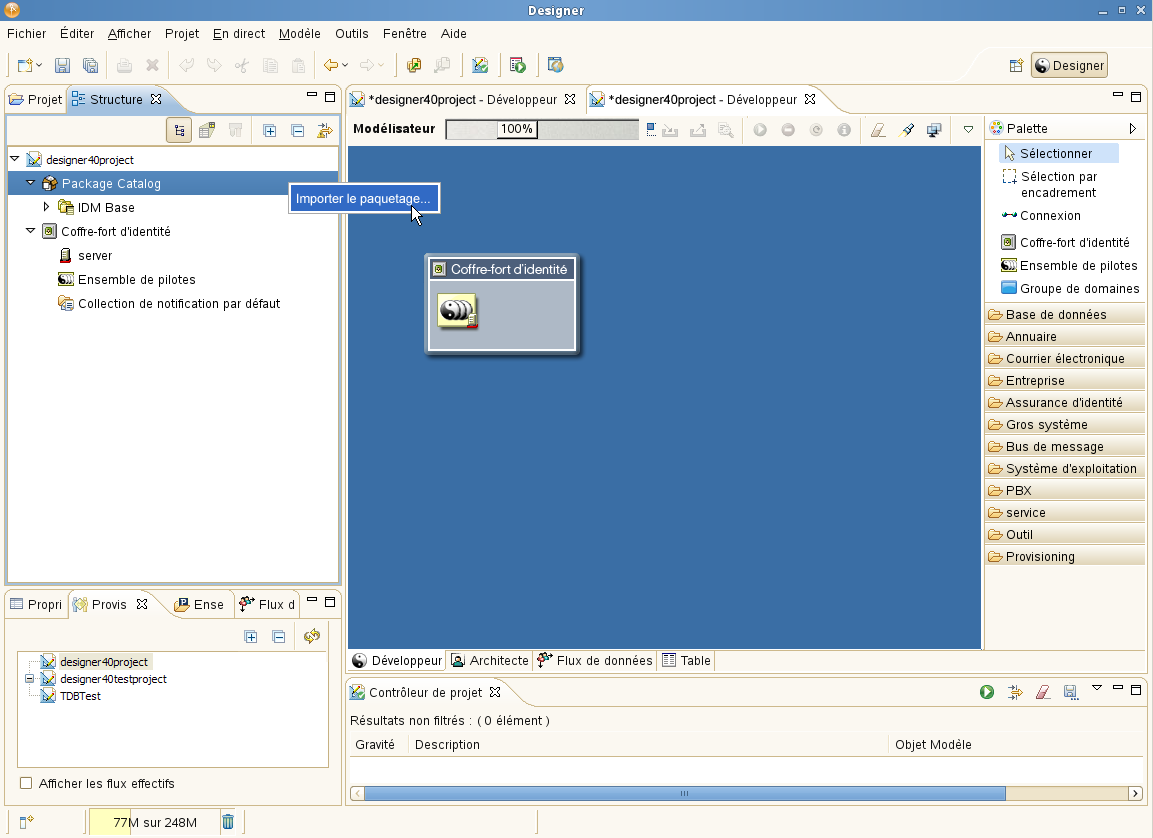Open the Modèle menu
Screen dimensions: 1153x838
pyautogui.click(x=299, y=33)
